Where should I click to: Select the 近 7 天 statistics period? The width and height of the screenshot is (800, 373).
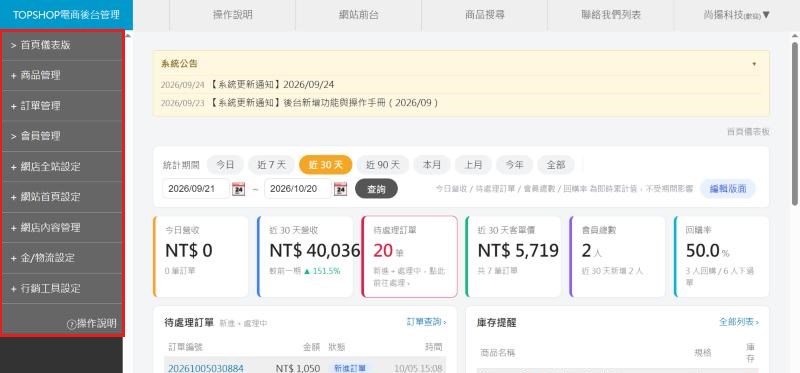point(271,165)
